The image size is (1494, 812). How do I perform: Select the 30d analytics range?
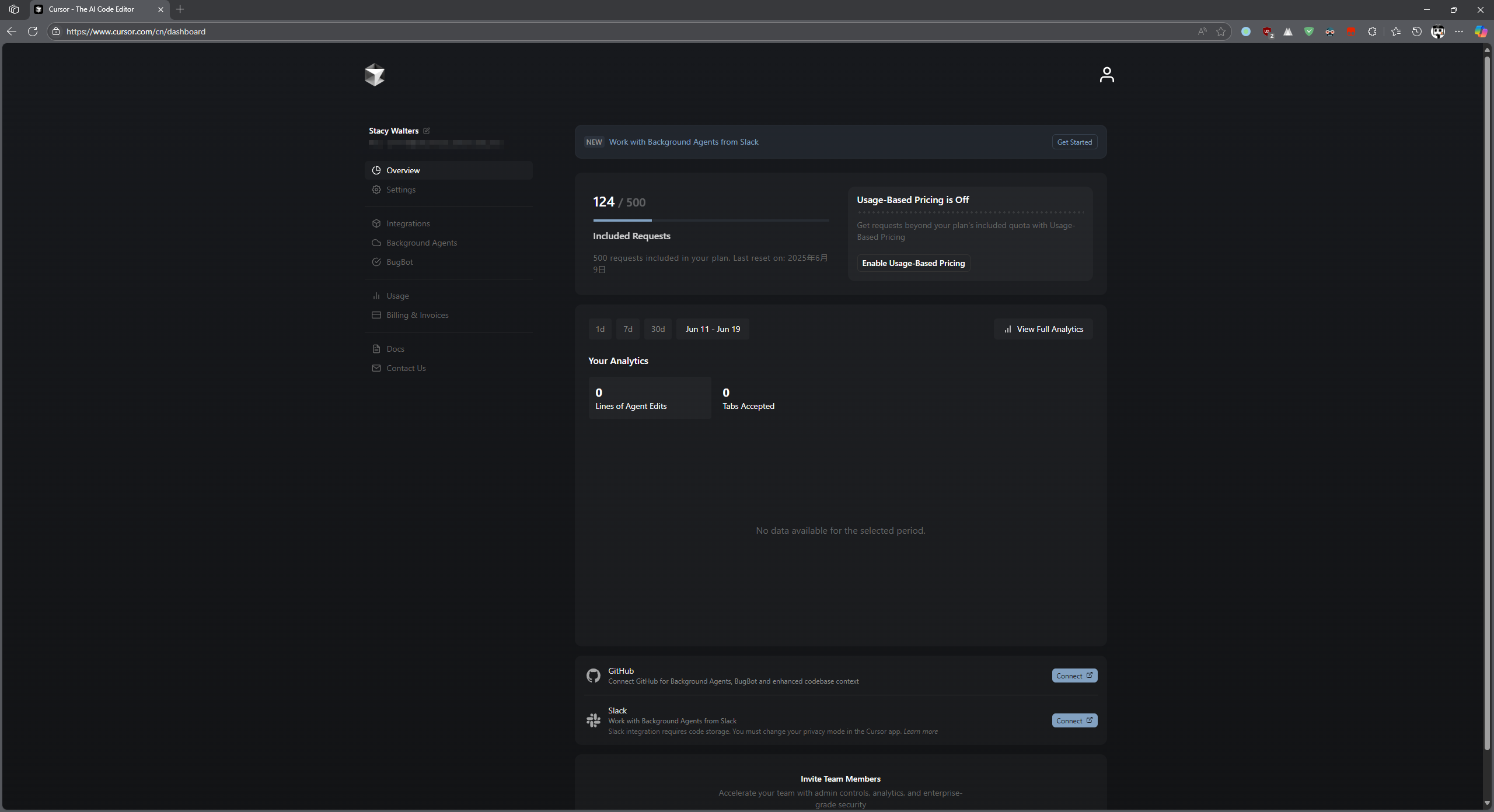(658, 329)
